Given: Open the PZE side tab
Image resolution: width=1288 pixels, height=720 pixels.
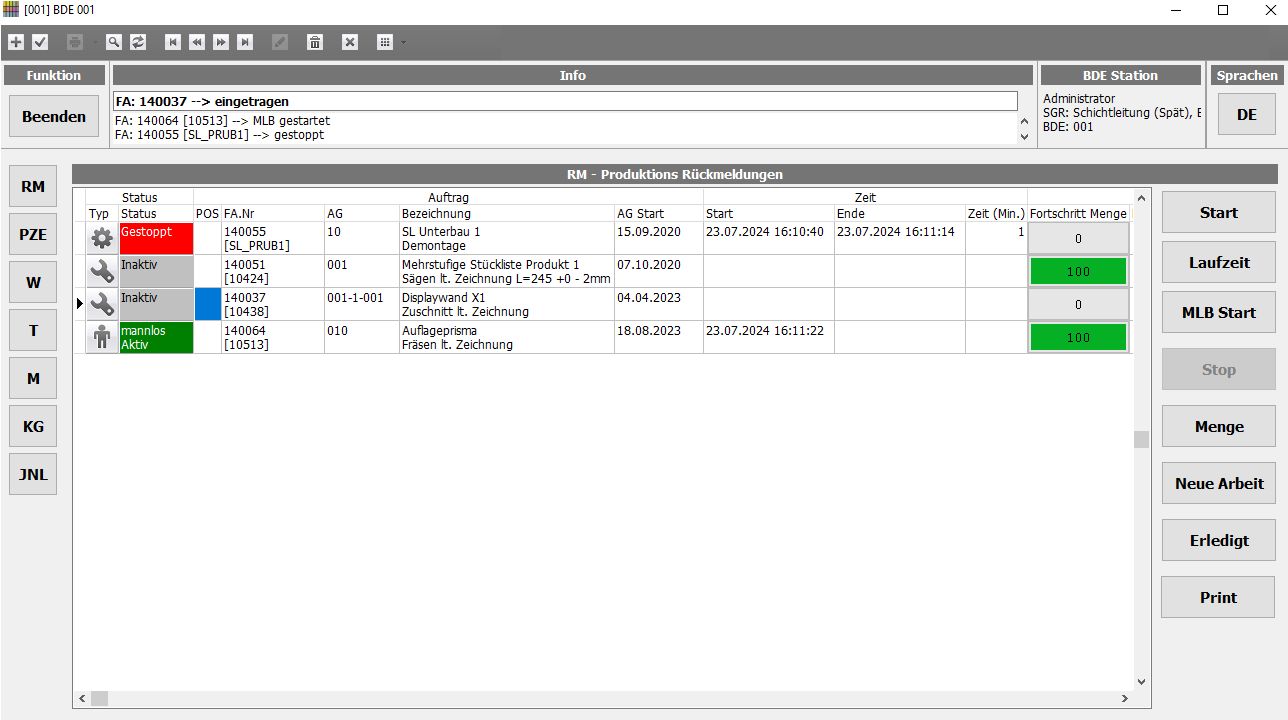Looking at the screenshot, I should click(33, 234).
